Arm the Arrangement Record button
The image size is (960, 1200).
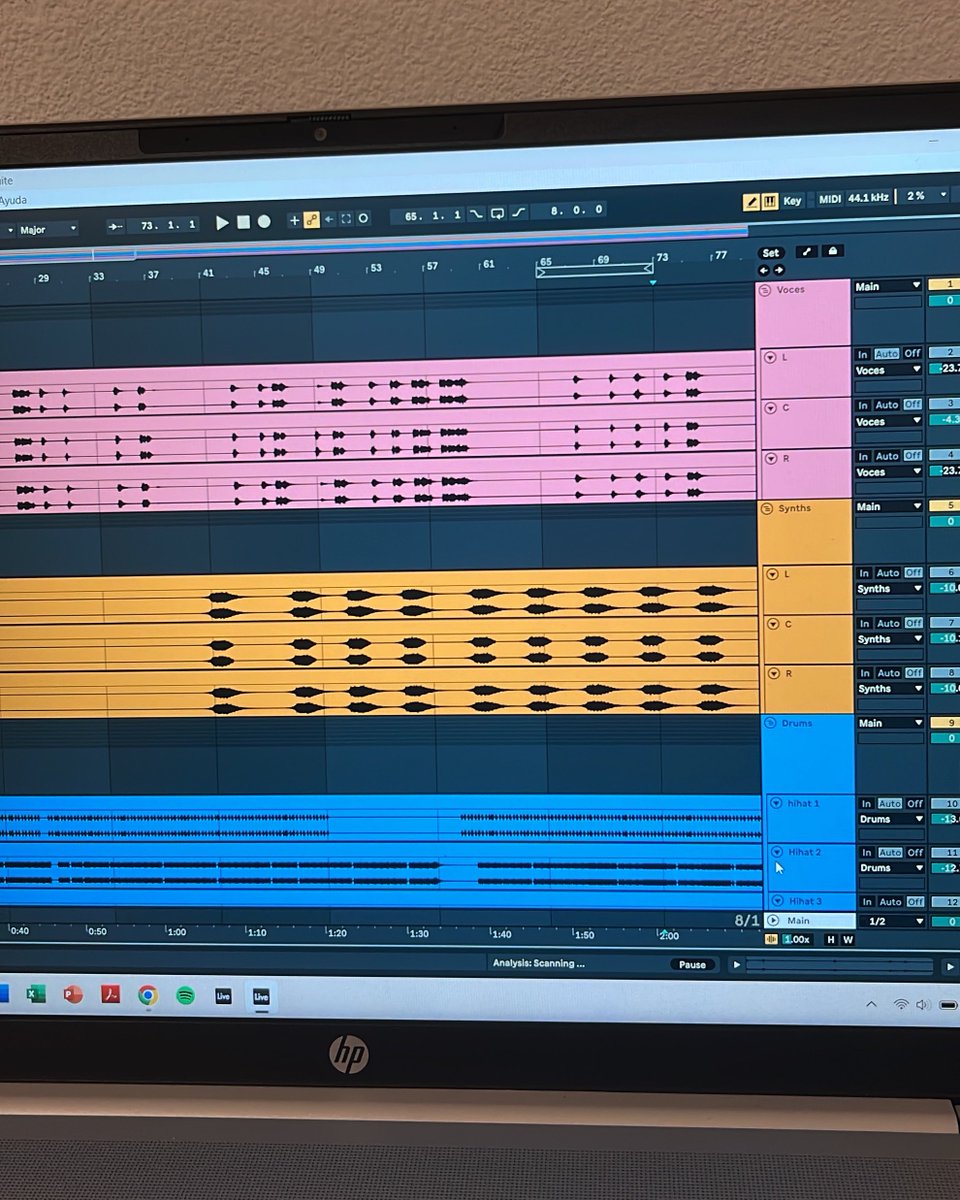[264, 221]
